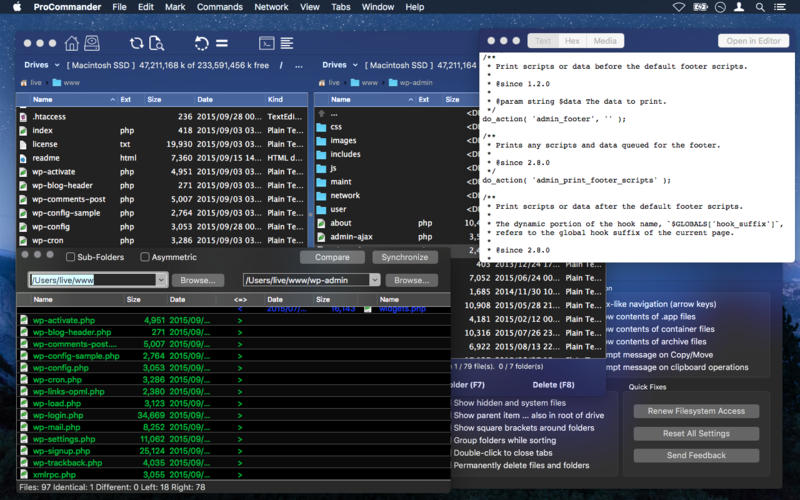
Task: Open the terminal toolbar icon
Action: (x=267, y=43)
